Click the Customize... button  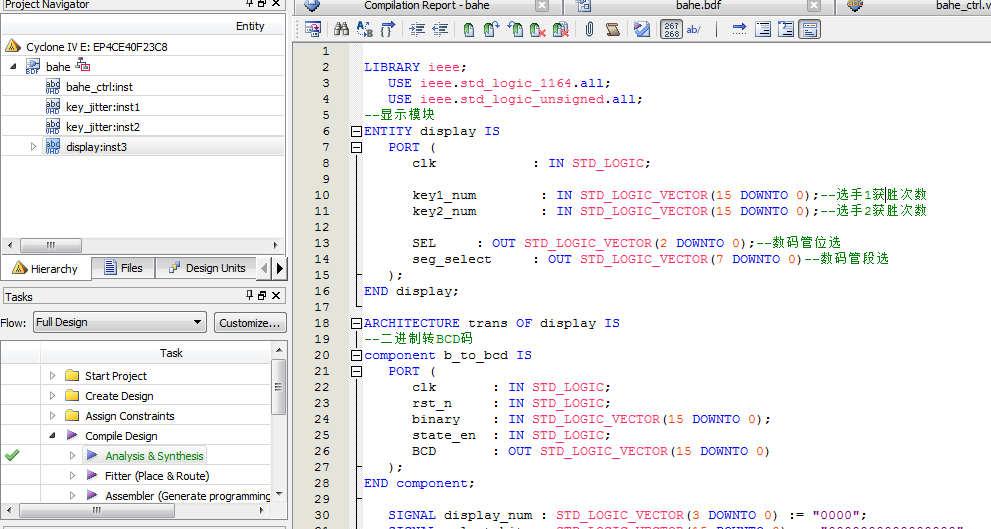pos(250,323)
